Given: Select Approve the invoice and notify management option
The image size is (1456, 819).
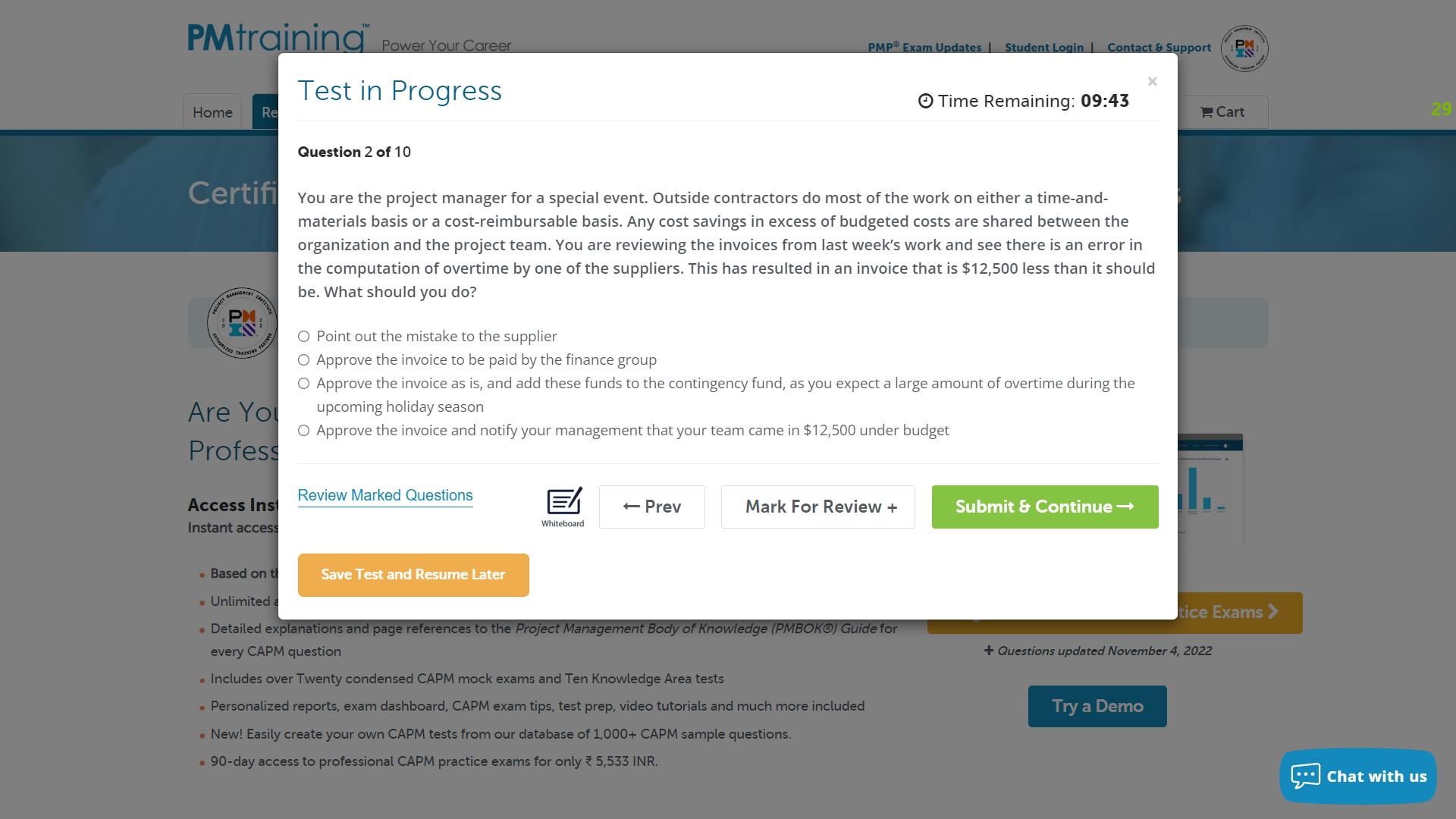Looking at the screenshot, I should (x=304, y=430).
